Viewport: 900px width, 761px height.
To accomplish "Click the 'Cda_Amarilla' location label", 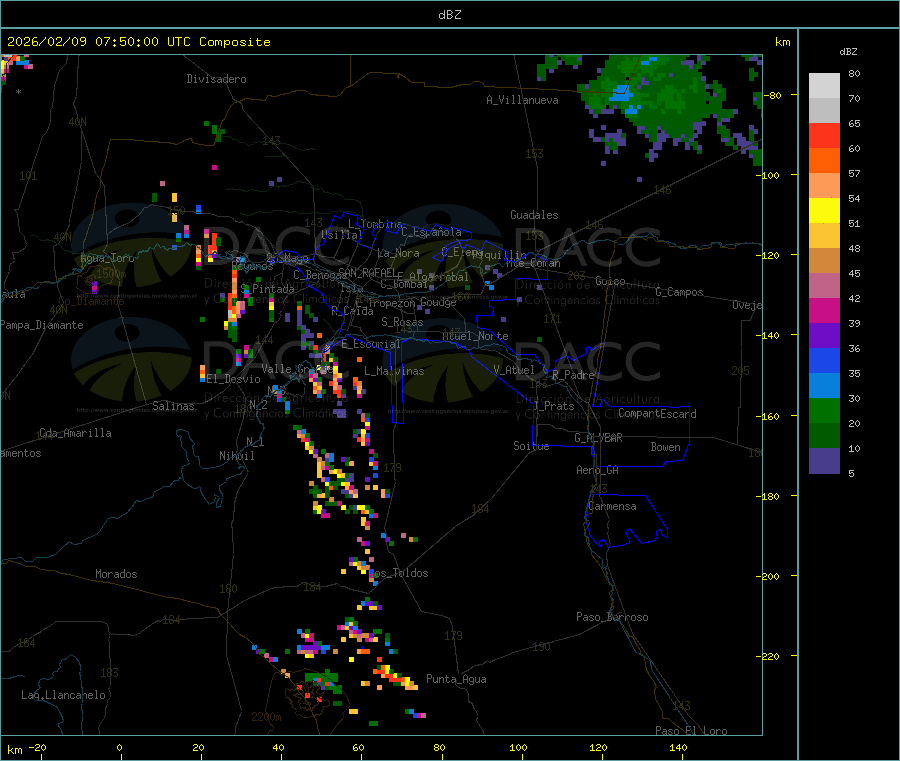I will point(75,433).
